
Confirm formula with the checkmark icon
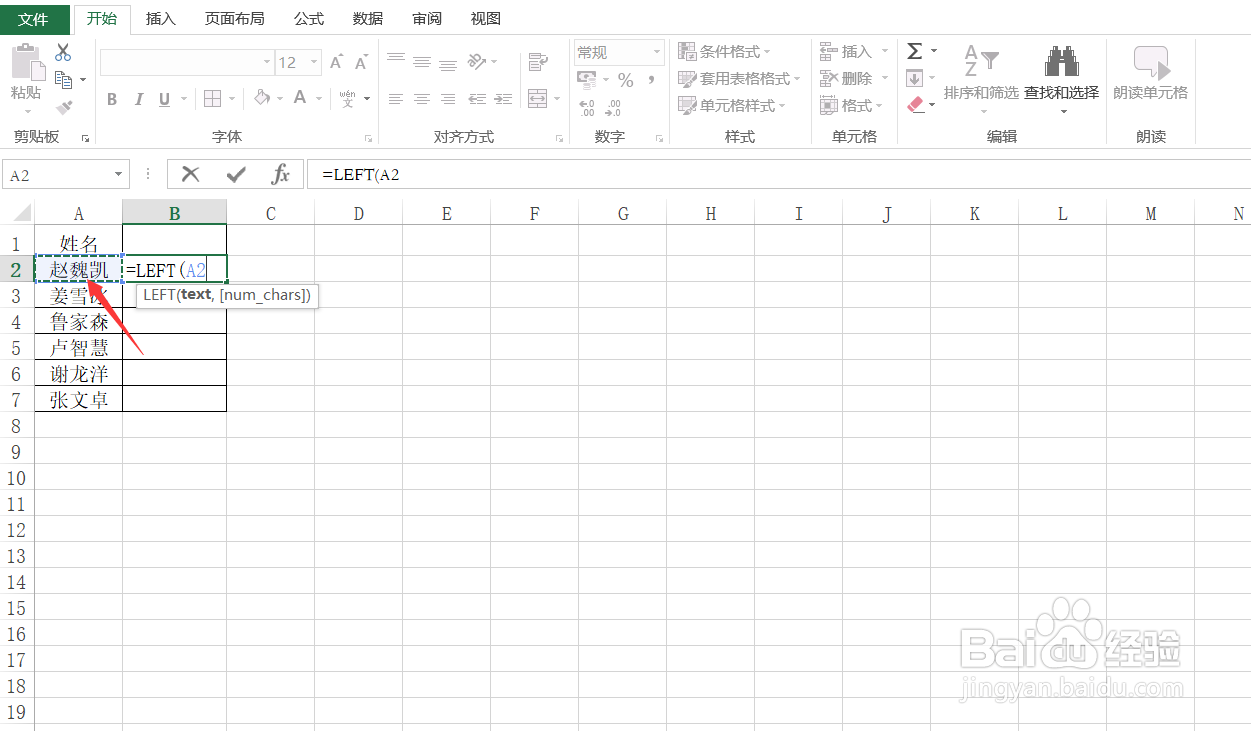[234, 173]
